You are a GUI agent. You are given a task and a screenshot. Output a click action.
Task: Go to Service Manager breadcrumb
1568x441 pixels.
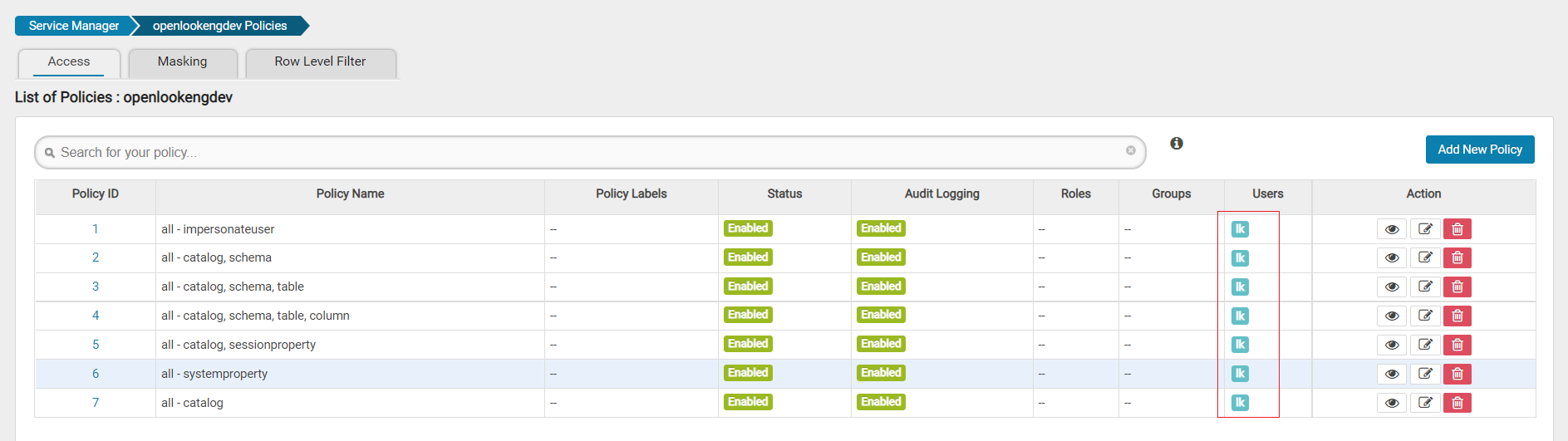73,26
